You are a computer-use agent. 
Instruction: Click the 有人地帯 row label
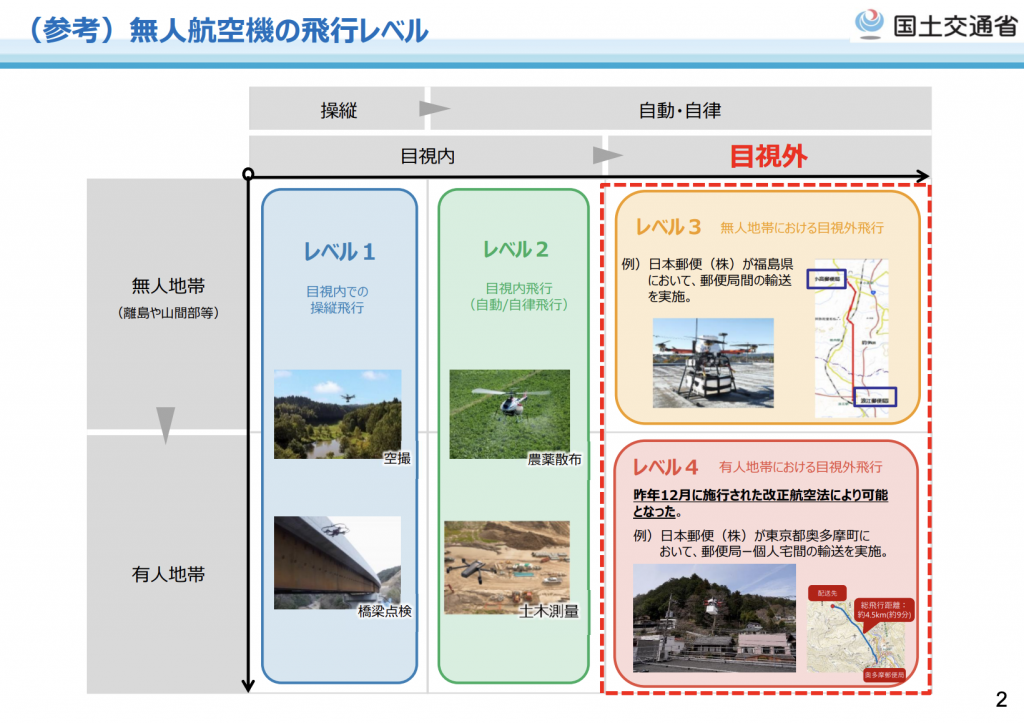(167, 575)
